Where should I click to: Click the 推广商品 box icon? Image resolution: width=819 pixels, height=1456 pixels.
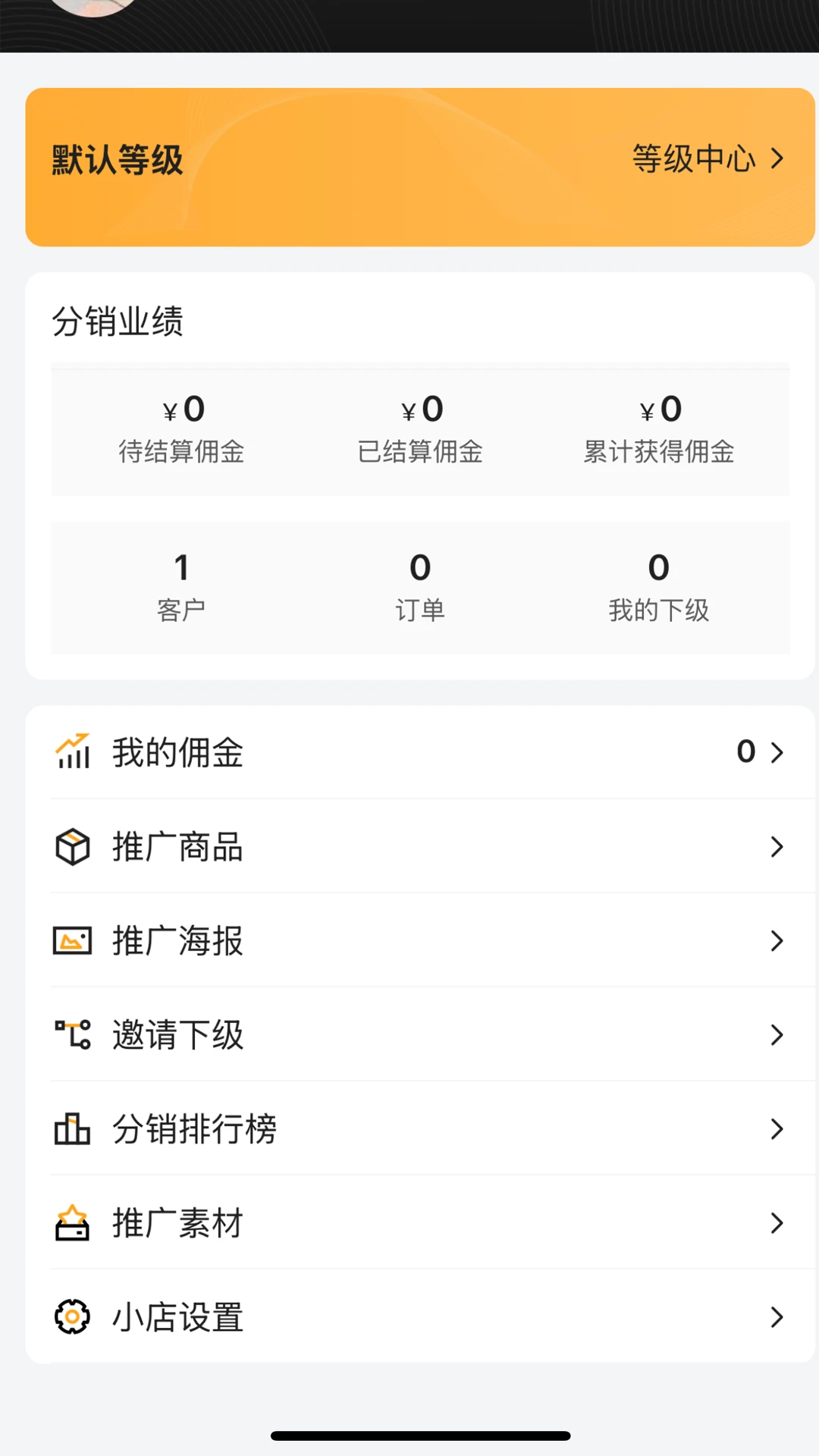click(x=73, y=846)
